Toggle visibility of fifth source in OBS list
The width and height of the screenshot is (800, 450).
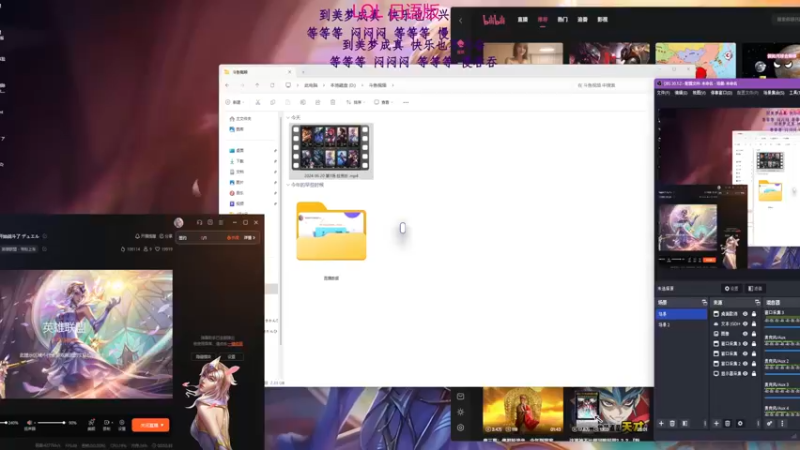point(745,354)
